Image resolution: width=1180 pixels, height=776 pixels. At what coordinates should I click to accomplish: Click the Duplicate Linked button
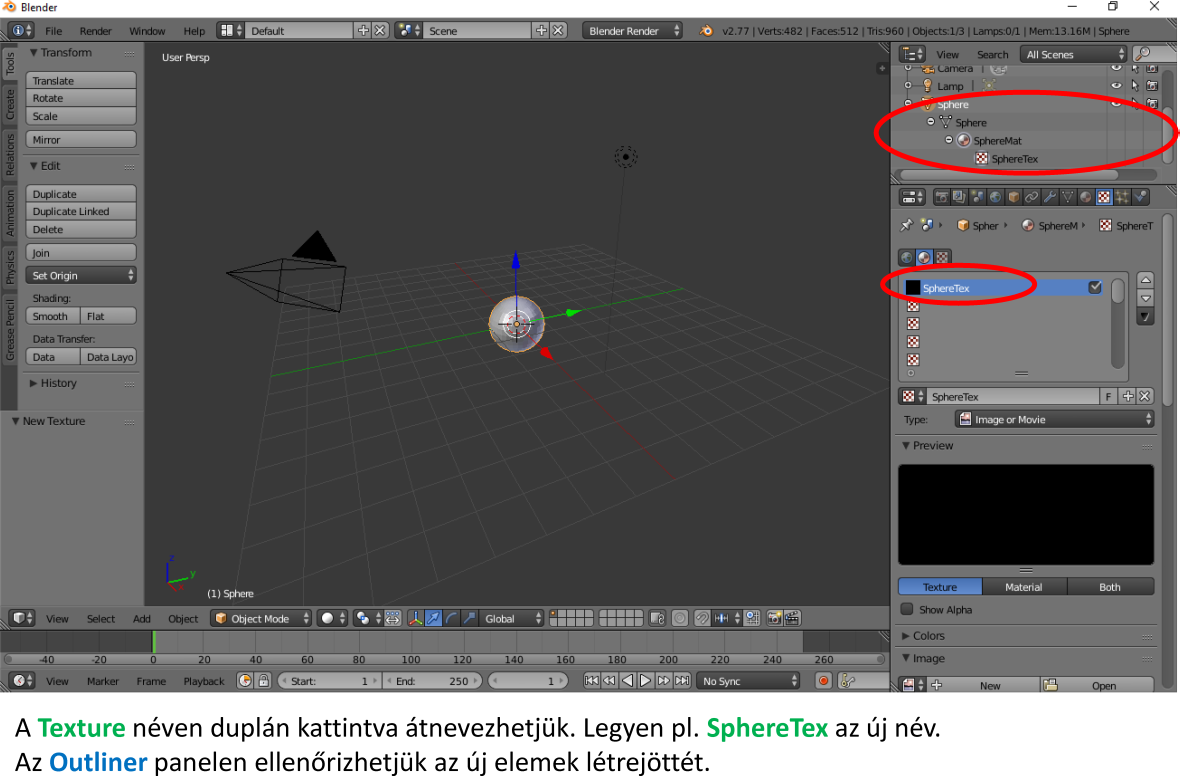(81, 211)
